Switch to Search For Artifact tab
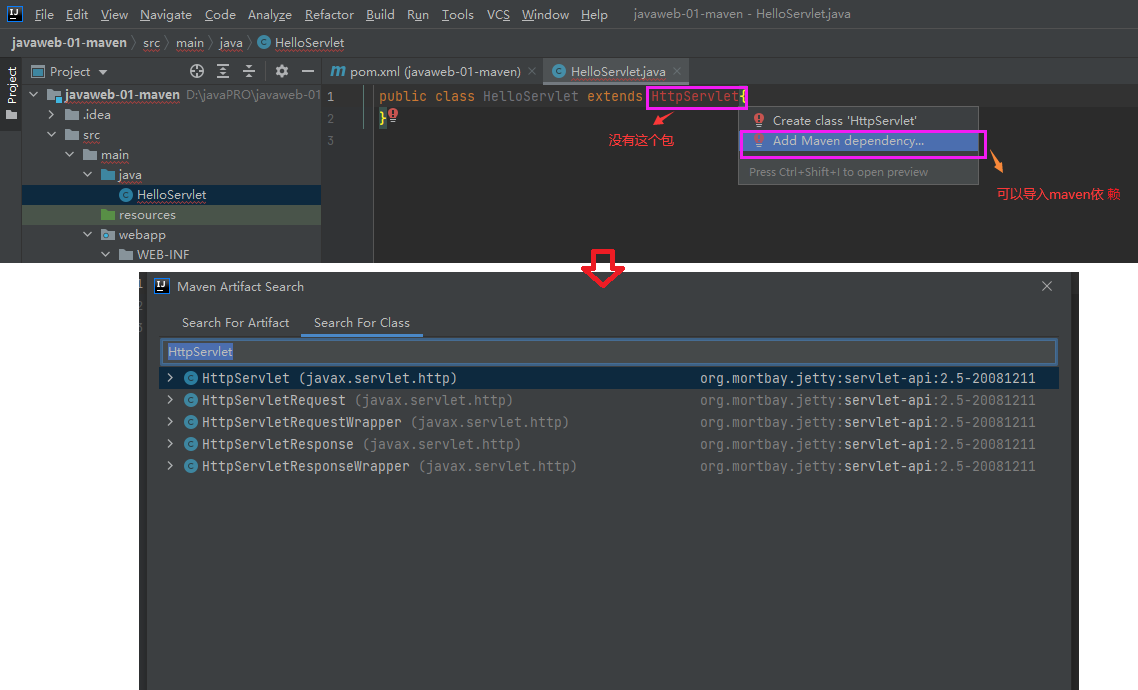Image resolution: width=1138 pixels, height=690 pixels. (235, 323)
